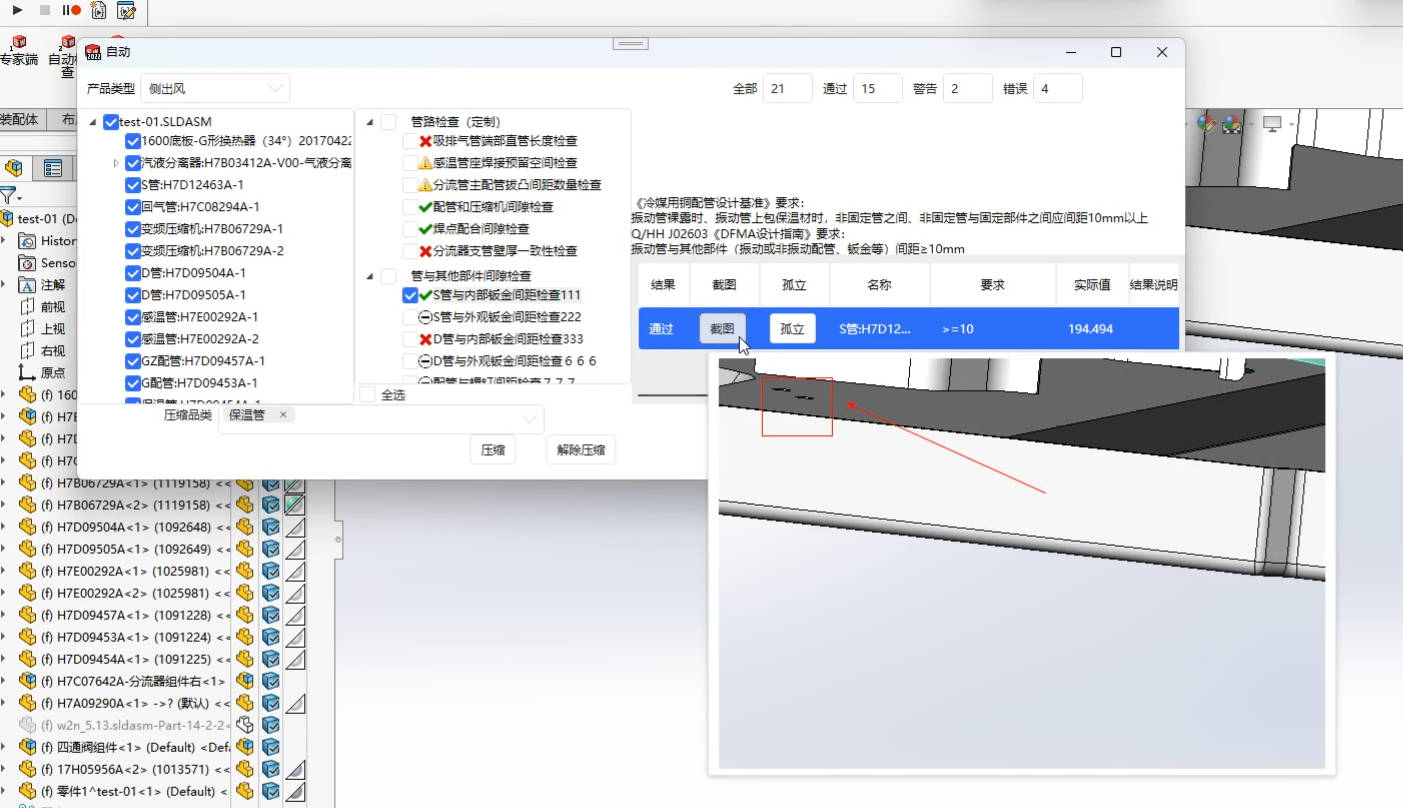The image size is (1403, 808).
Task: Click the Play macro icon in top toolbar
Action: click(17, 10)
